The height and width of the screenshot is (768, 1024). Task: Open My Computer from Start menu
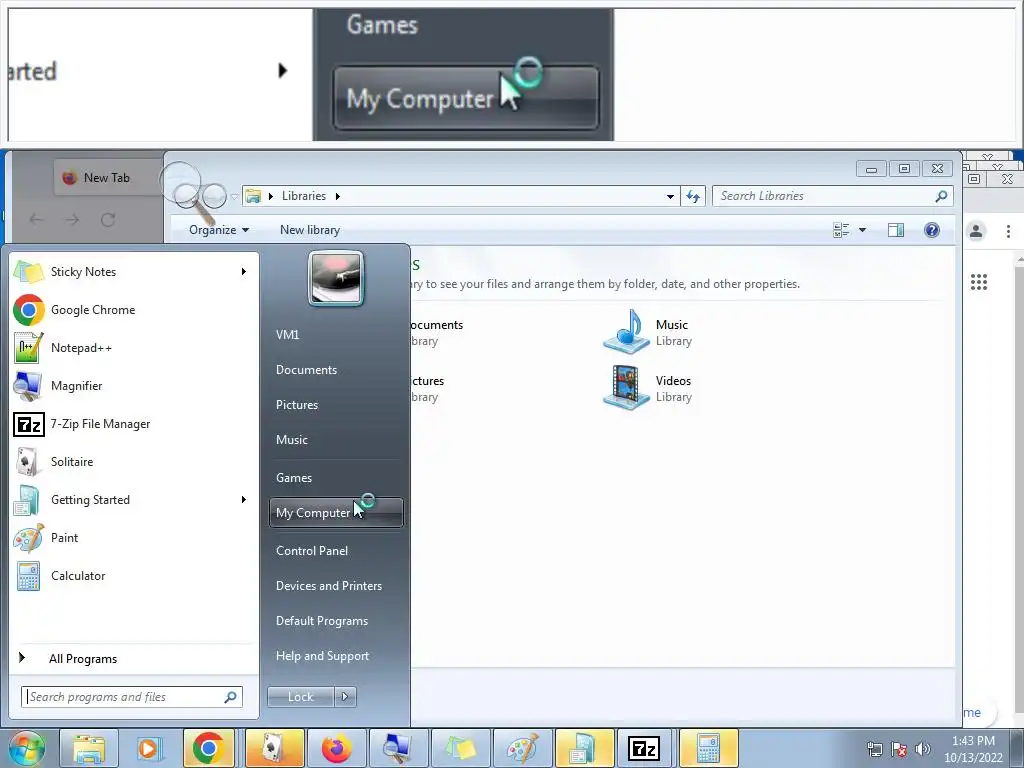point(336,513)
